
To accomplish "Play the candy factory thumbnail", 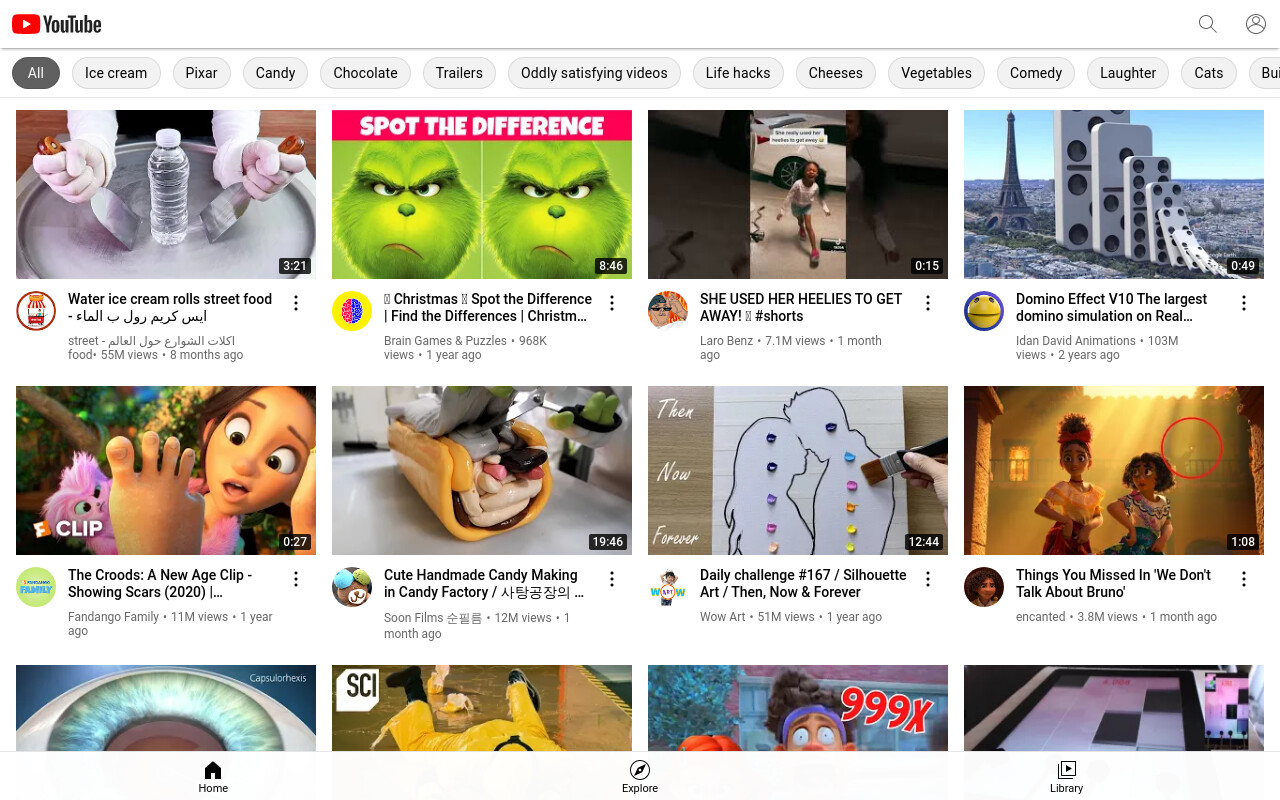I will 482,470.
